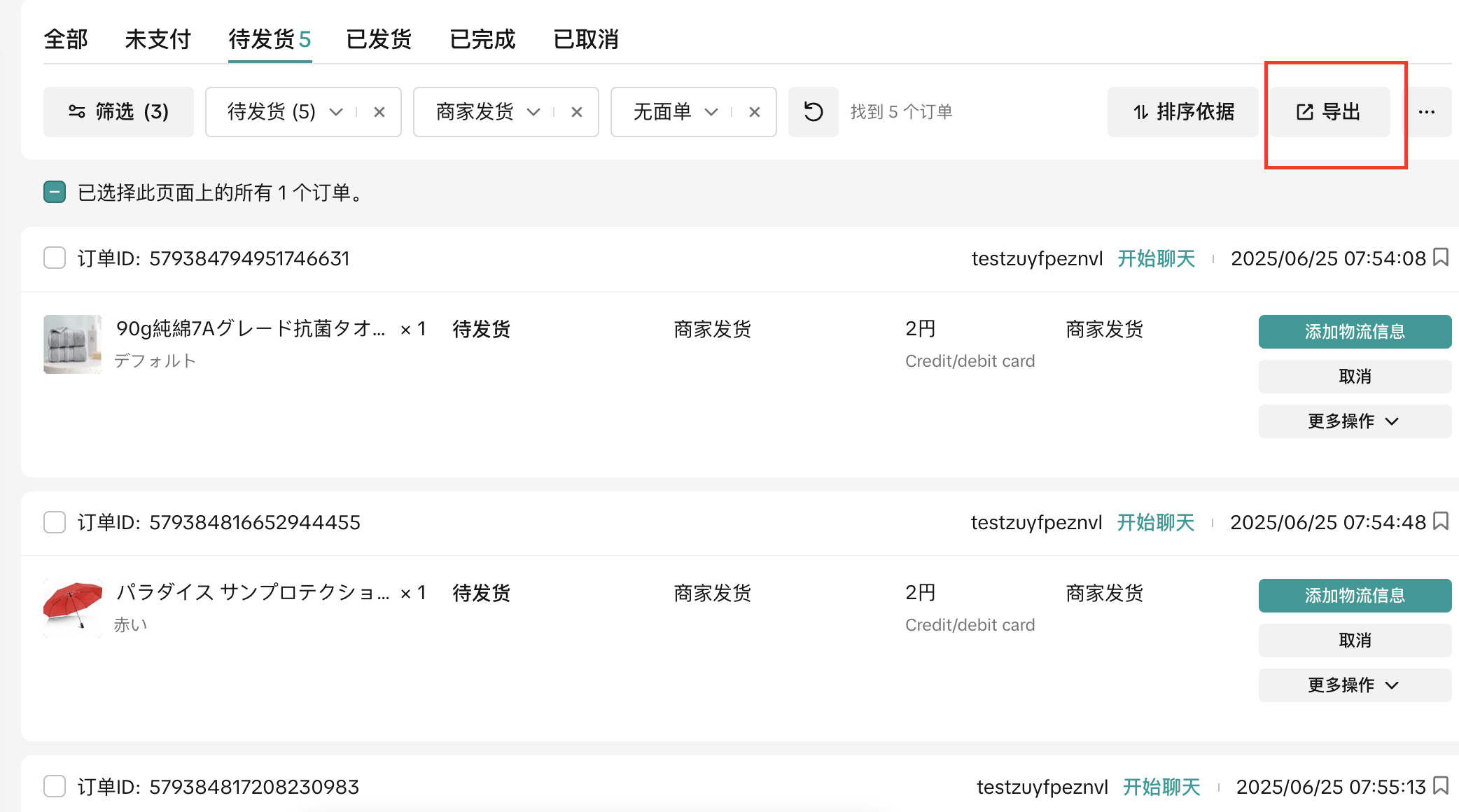Bookmark order 579384794951746631 with flag icon
The image size is (1459, 812).
(x=1441, y=258)
